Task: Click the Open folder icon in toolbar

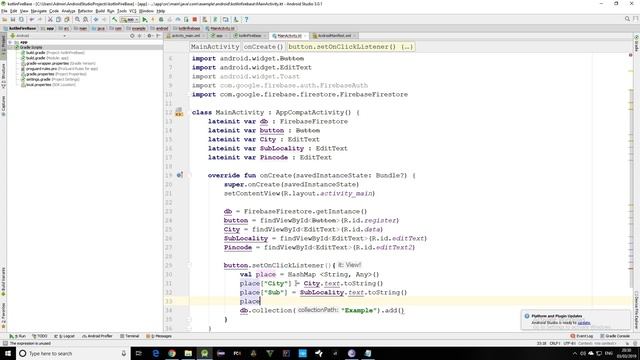Action: click(x=5, y=20)
